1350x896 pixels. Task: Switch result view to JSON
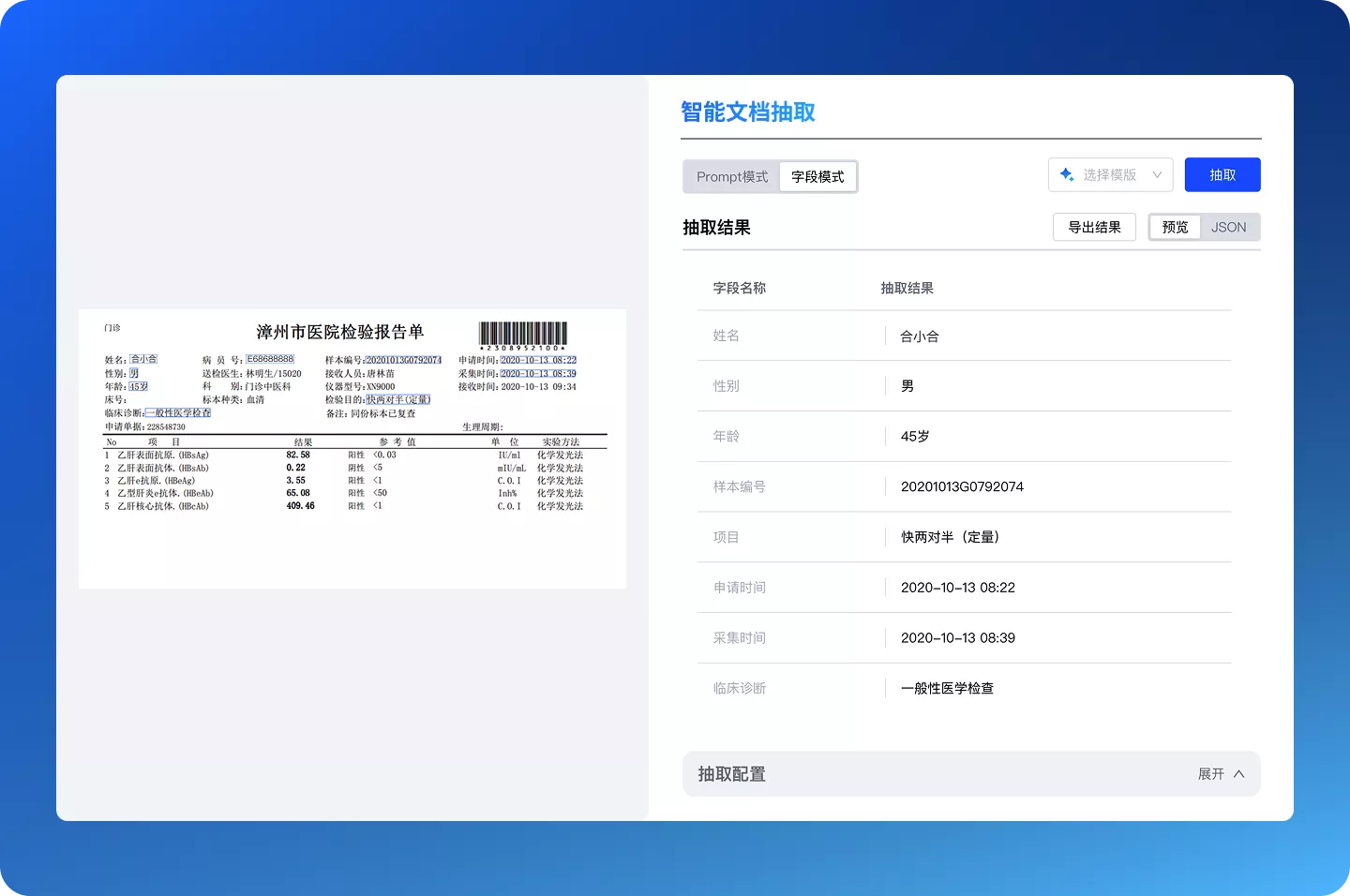click(1228, 227)
